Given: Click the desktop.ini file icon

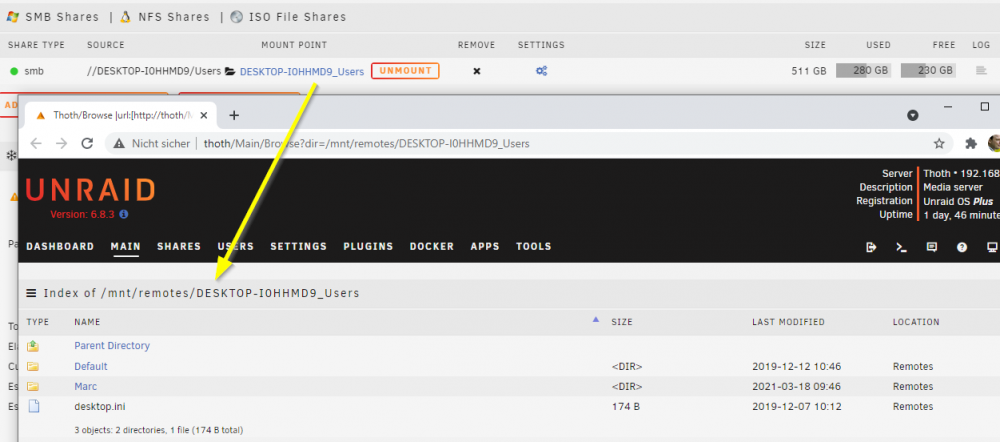Looking at the screenshot, I should click(33, 406).
